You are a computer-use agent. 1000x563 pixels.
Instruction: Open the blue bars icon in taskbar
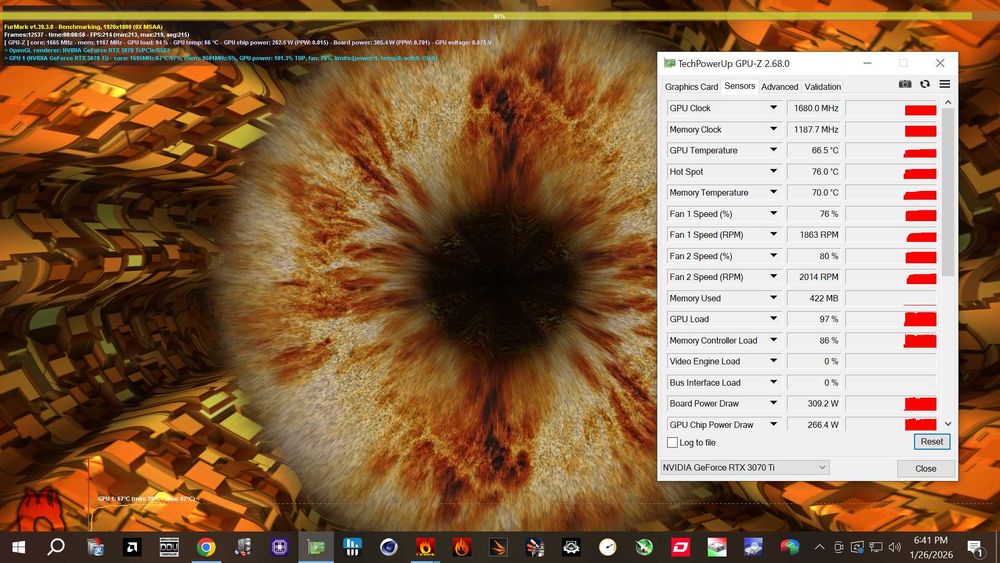(352, 547)
